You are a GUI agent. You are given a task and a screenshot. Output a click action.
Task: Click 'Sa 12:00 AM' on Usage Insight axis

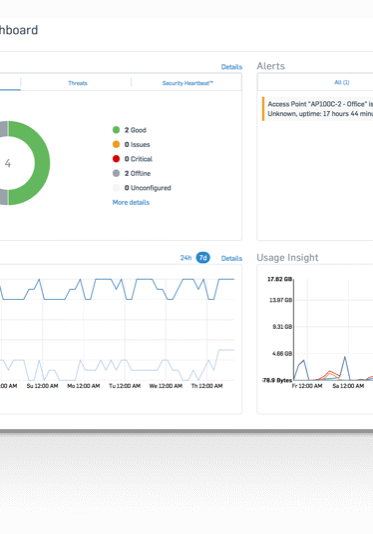coord(348,386)
